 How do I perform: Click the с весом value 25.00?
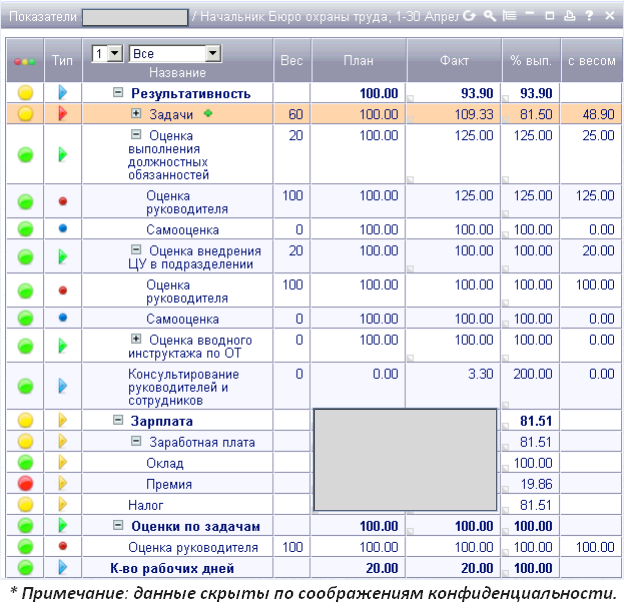click(598, 135)
